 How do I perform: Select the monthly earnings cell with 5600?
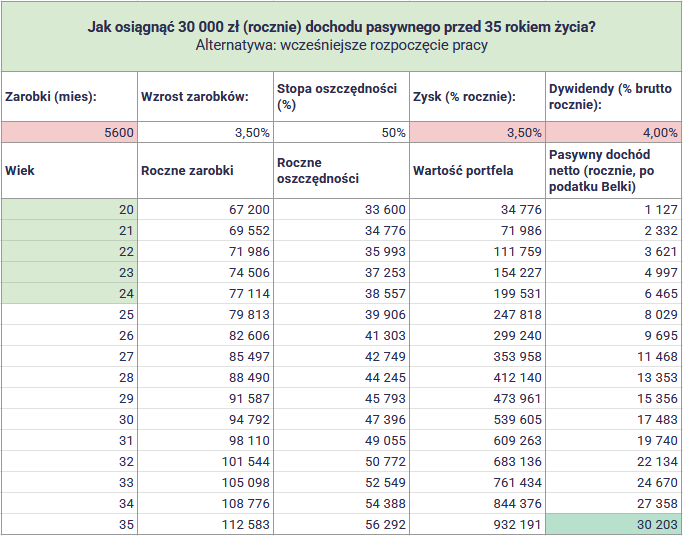point(69,132)
